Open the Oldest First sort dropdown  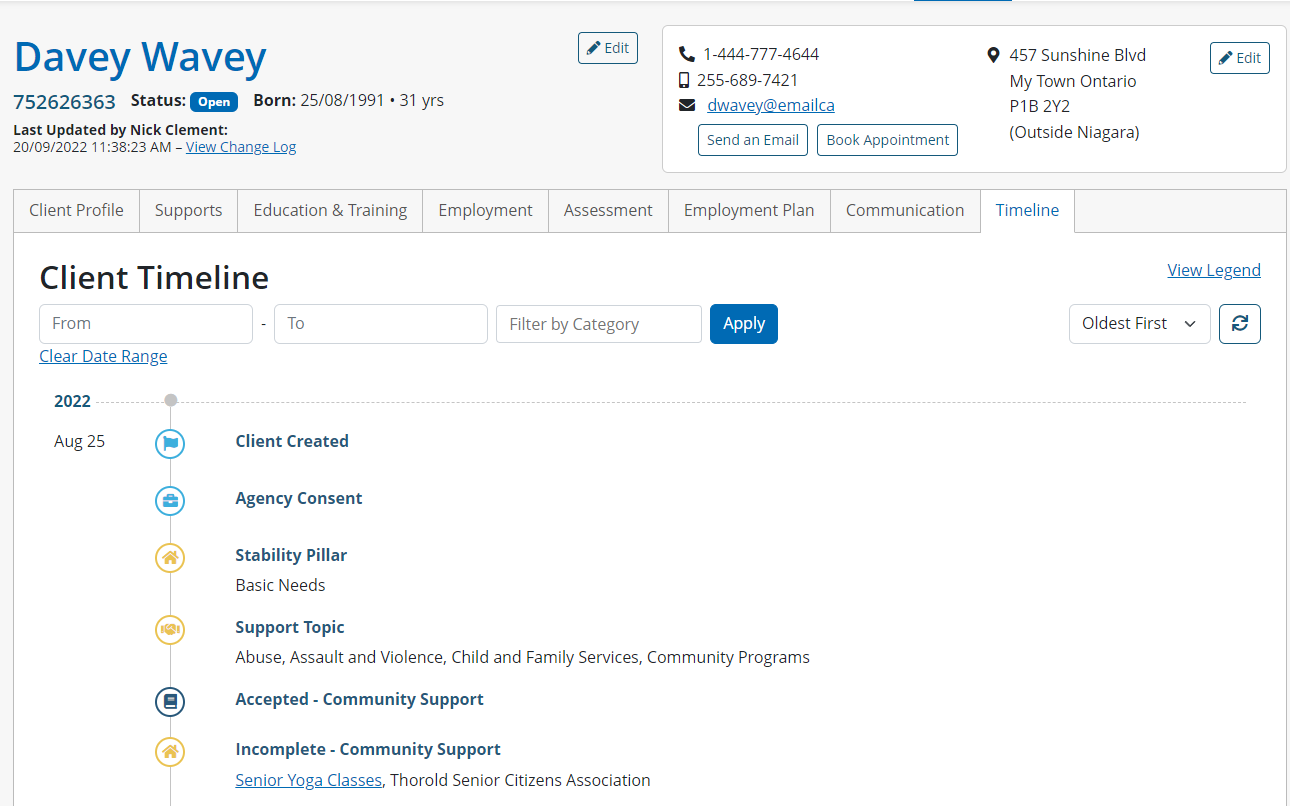pos(1139,324)
